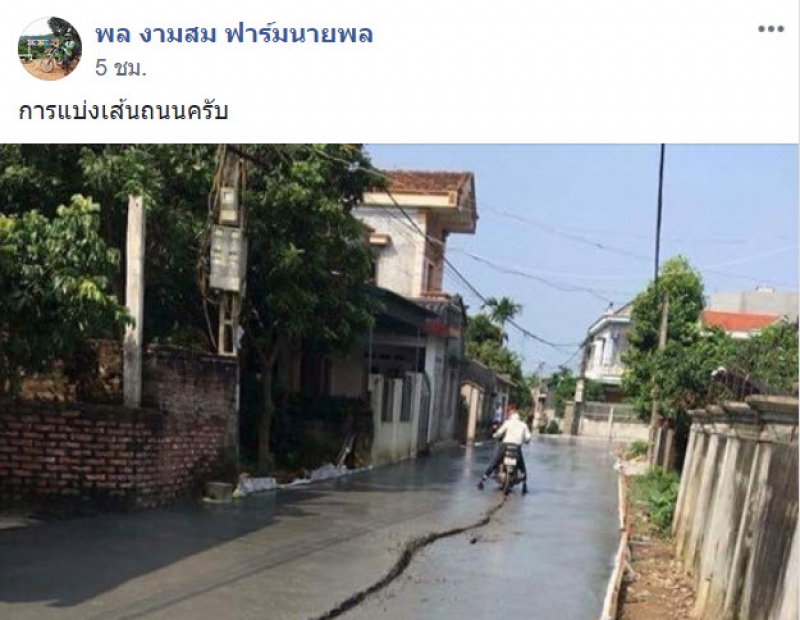Viewport: 800px width, 620px height.
Task: Click the tire groove in the wet concrete
Action: pos(414,556)
